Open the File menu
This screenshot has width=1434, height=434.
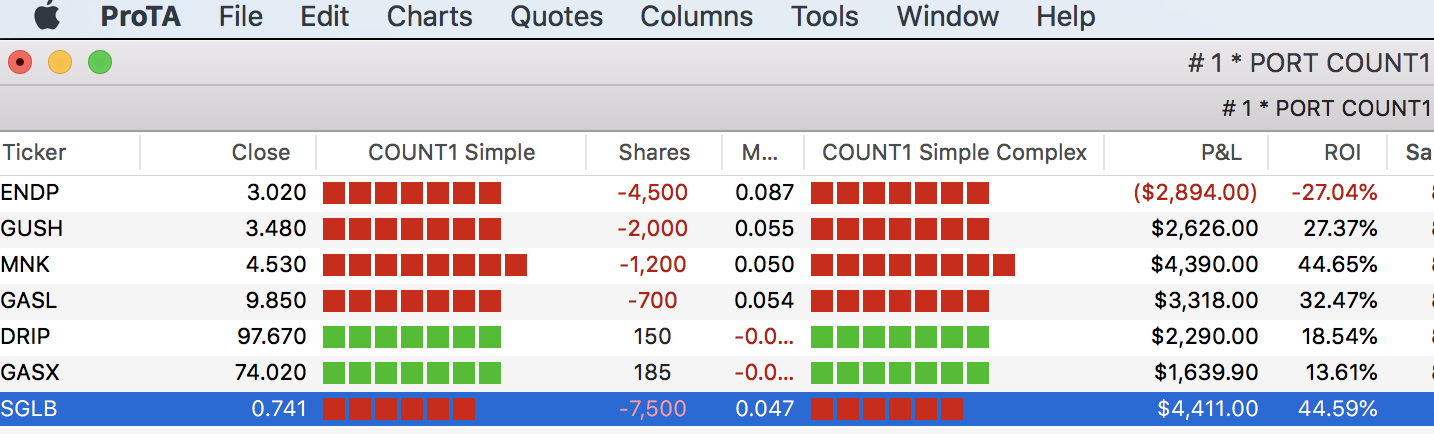(x=240, y=17)
